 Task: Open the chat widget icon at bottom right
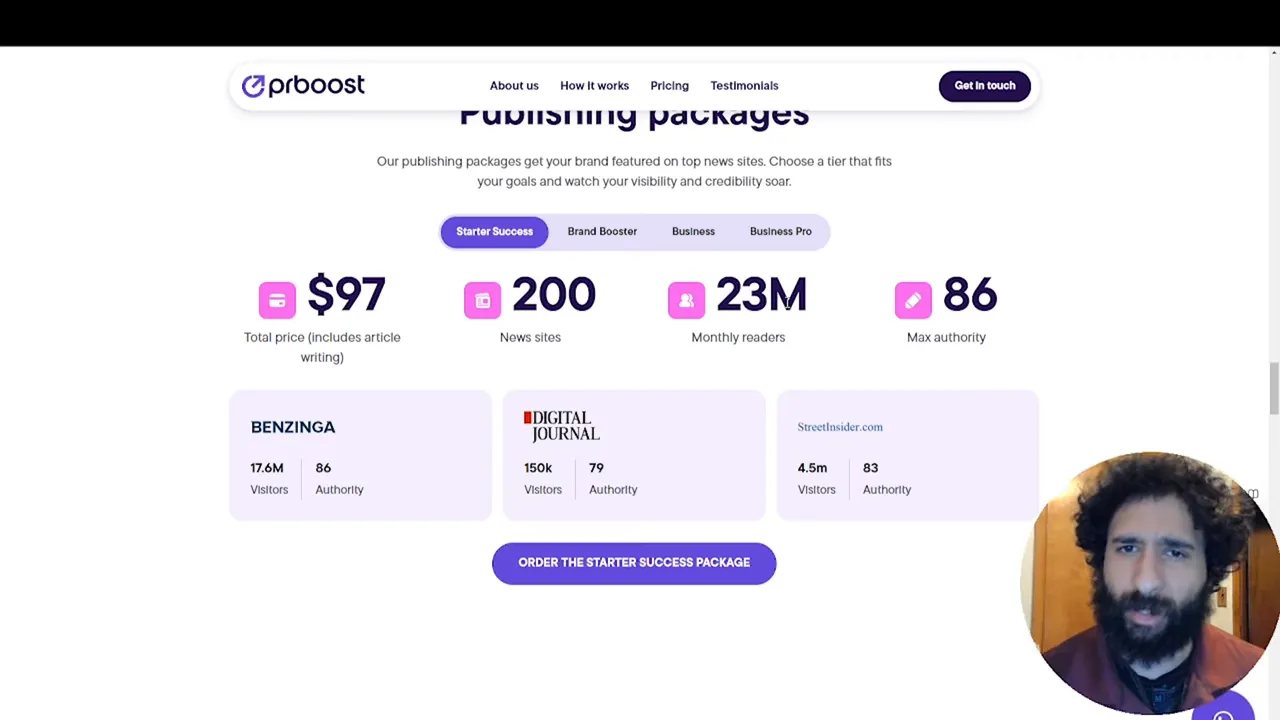pyautogui.click(x=1223, y=710)
